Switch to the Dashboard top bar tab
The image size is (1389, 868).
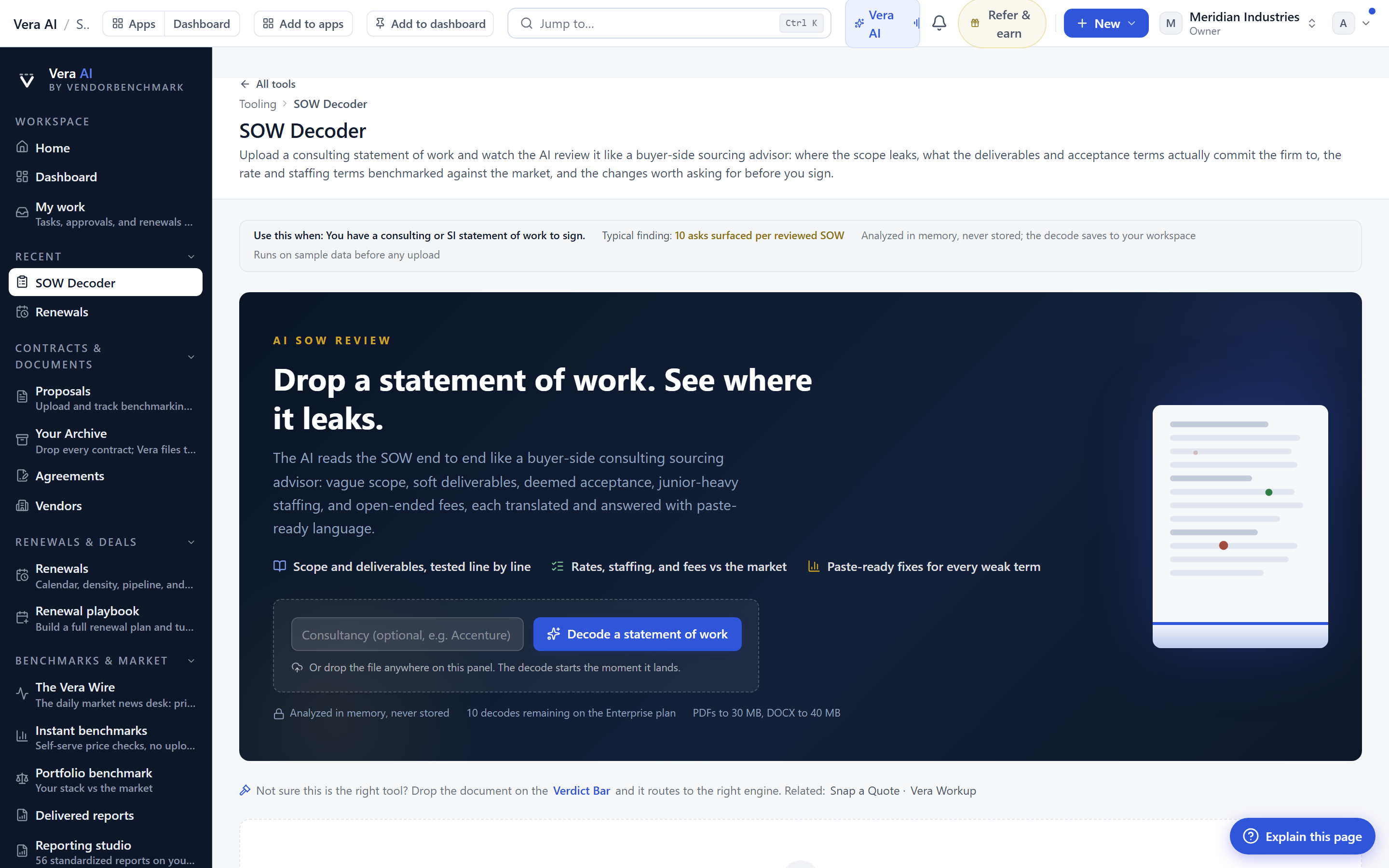[202, 24]
